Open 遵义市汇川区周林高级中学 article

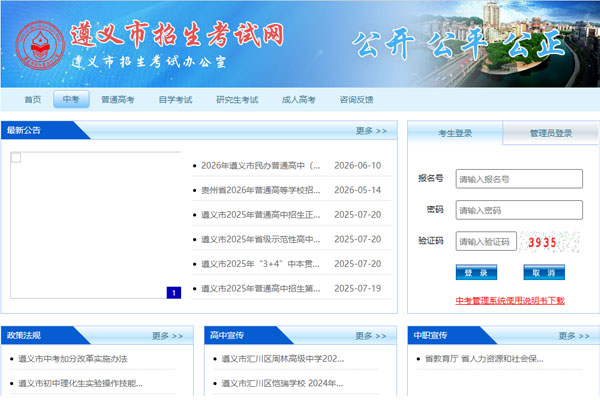[283, 359]
